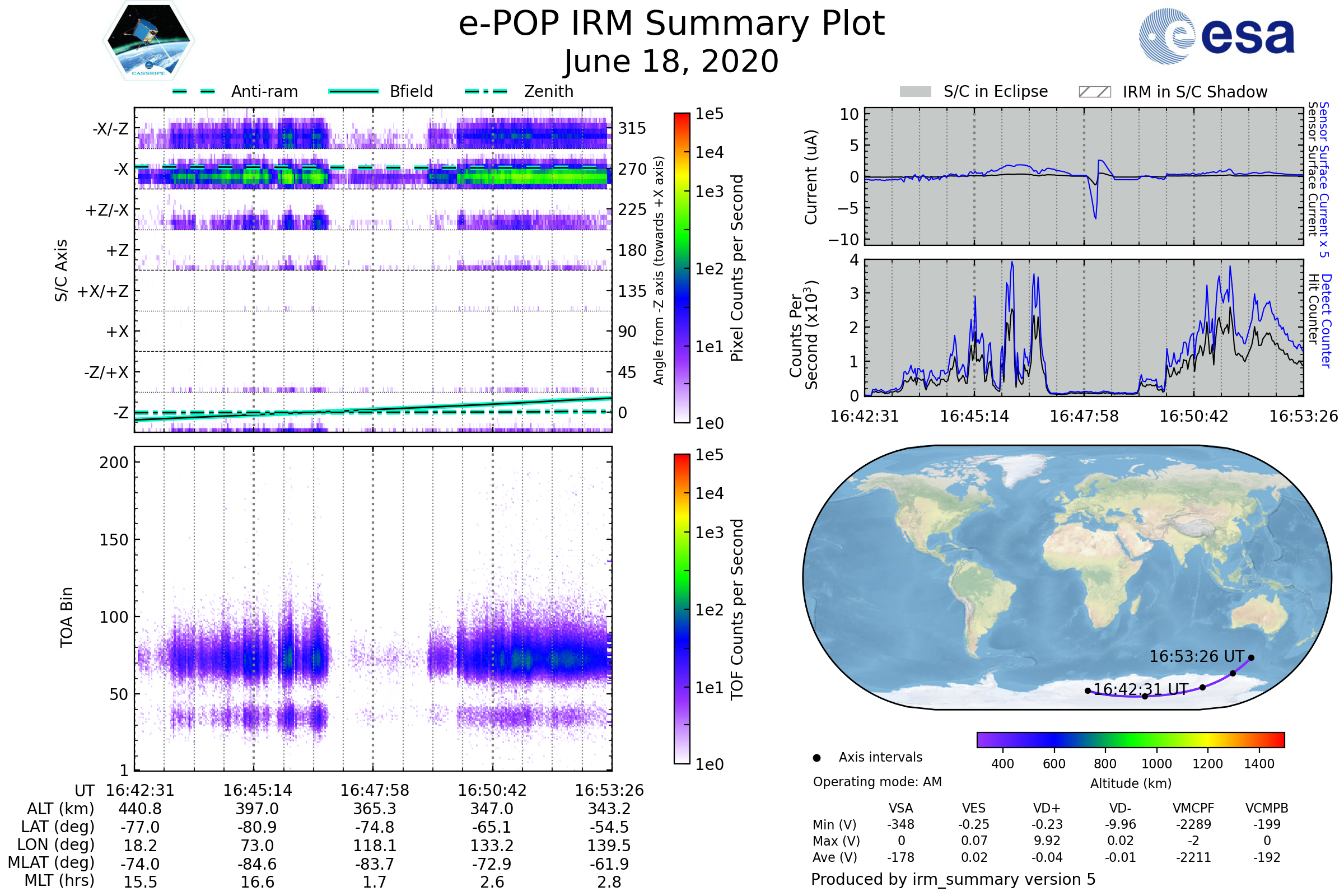Click the Pixel Counts per Second colorbar
The height and width of the screenshot is (896, 1344).
[682, 268]
